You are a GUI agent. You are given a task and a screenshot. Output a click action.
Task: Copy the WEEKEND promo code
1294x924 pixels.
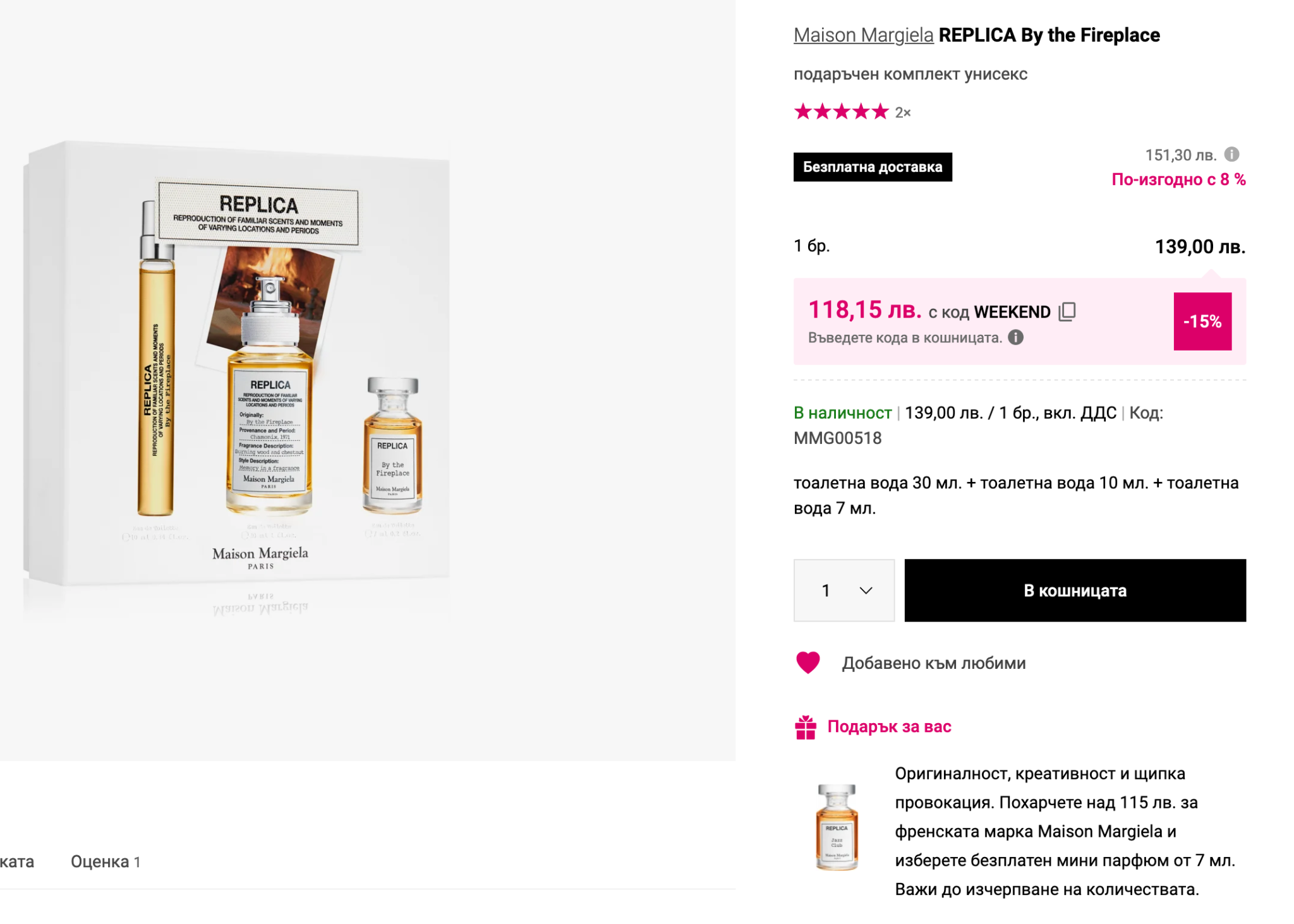click(1067, 311)
